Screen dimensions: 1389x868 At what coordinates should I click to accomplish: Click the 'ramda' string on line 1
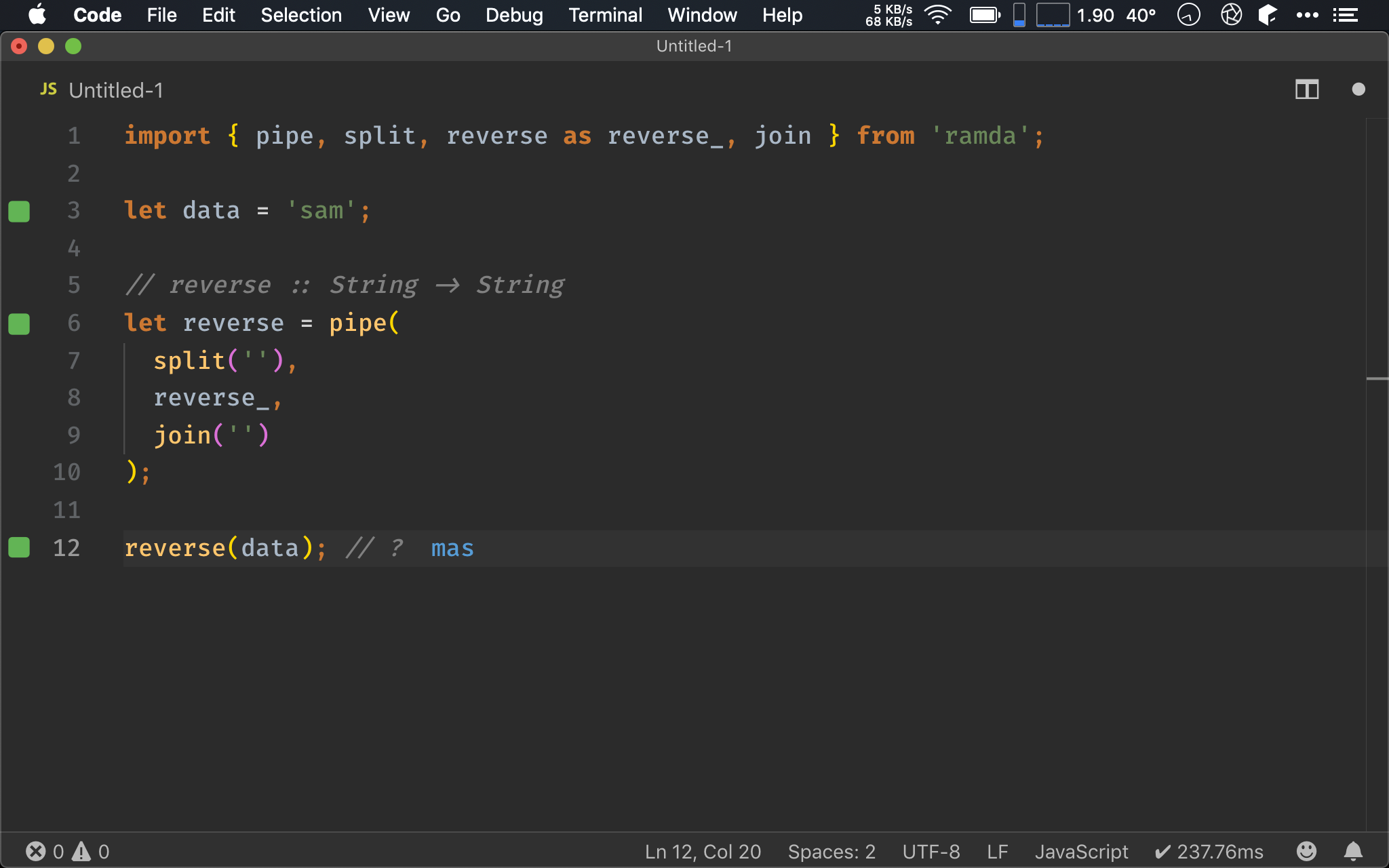(x=980, y=136)
